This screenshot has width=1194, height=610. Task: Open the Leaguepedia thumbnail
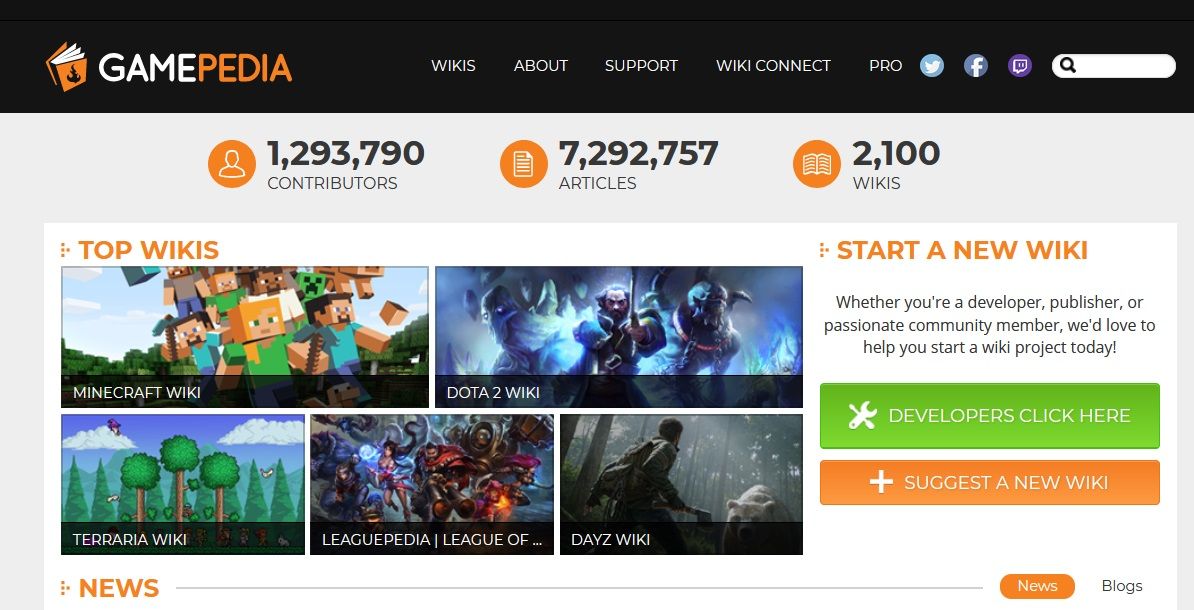(432, 484)
